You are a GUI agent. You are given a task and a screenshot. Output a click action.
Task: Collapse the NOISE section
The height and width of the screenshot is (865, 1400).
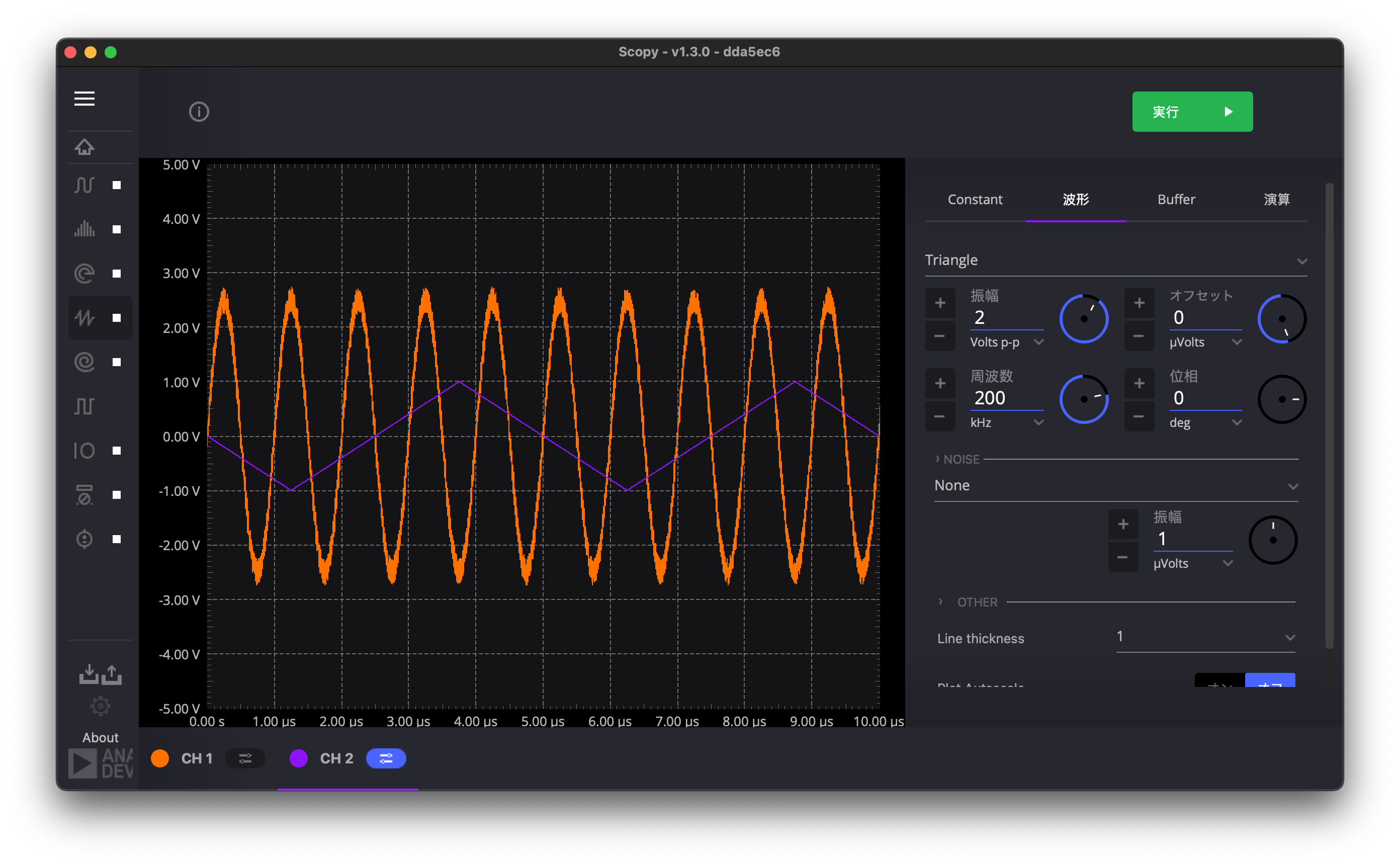click(958, 459)
